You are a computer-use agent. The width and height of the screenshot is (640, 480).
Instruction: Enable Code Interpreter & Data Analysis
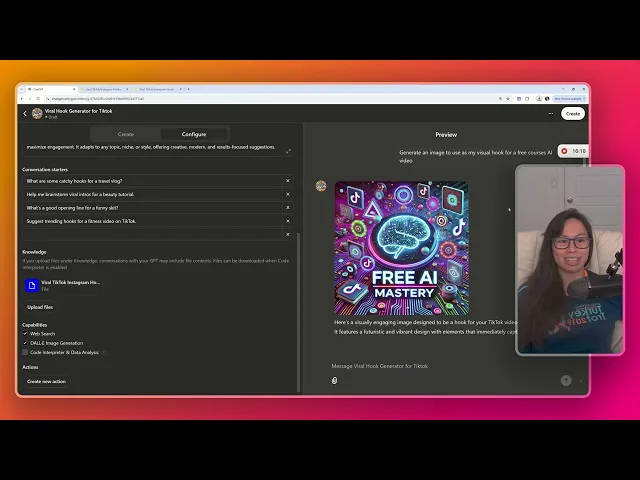25,352
